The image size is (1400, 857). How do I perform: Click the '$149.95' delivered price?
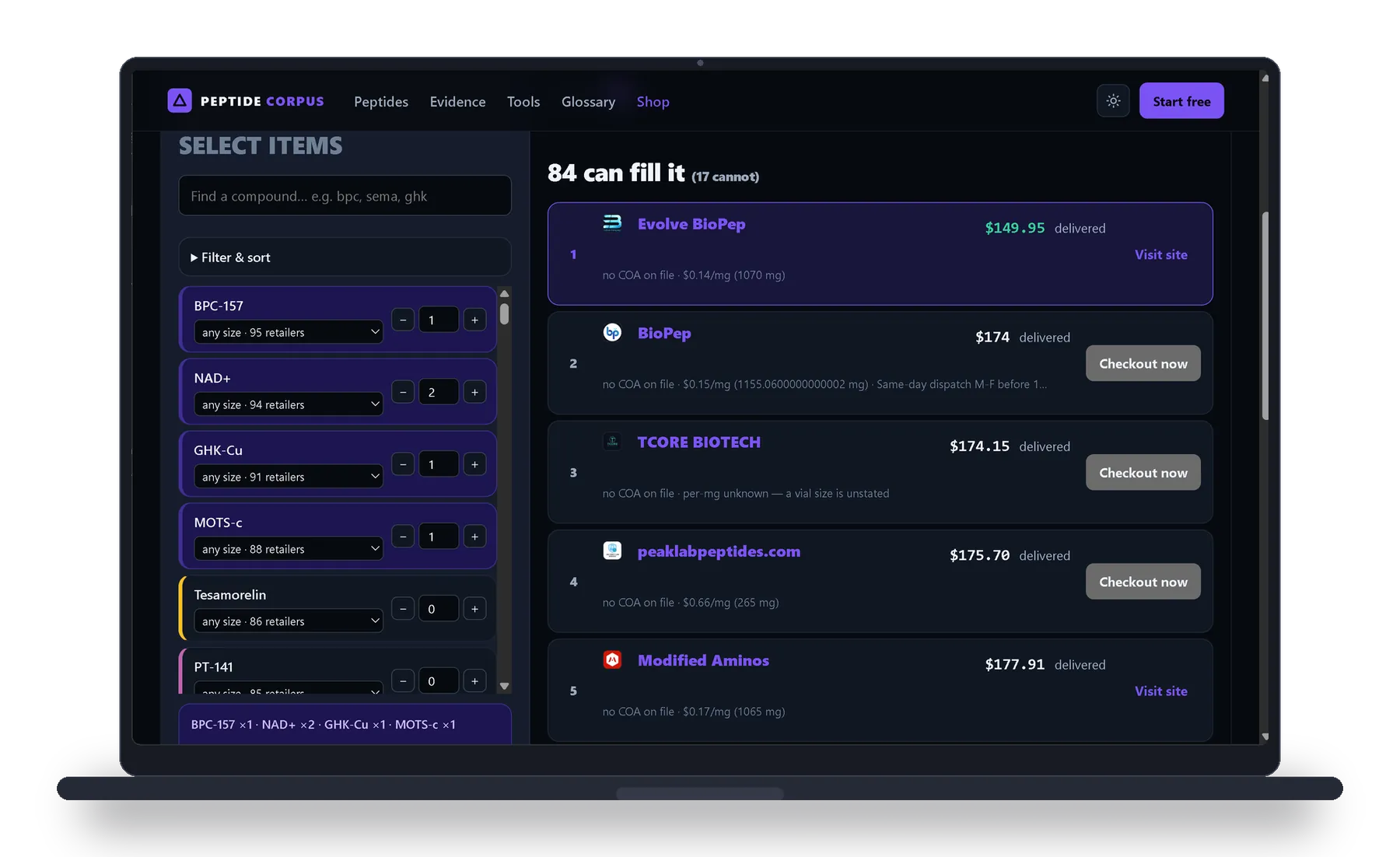[1014, 228]
